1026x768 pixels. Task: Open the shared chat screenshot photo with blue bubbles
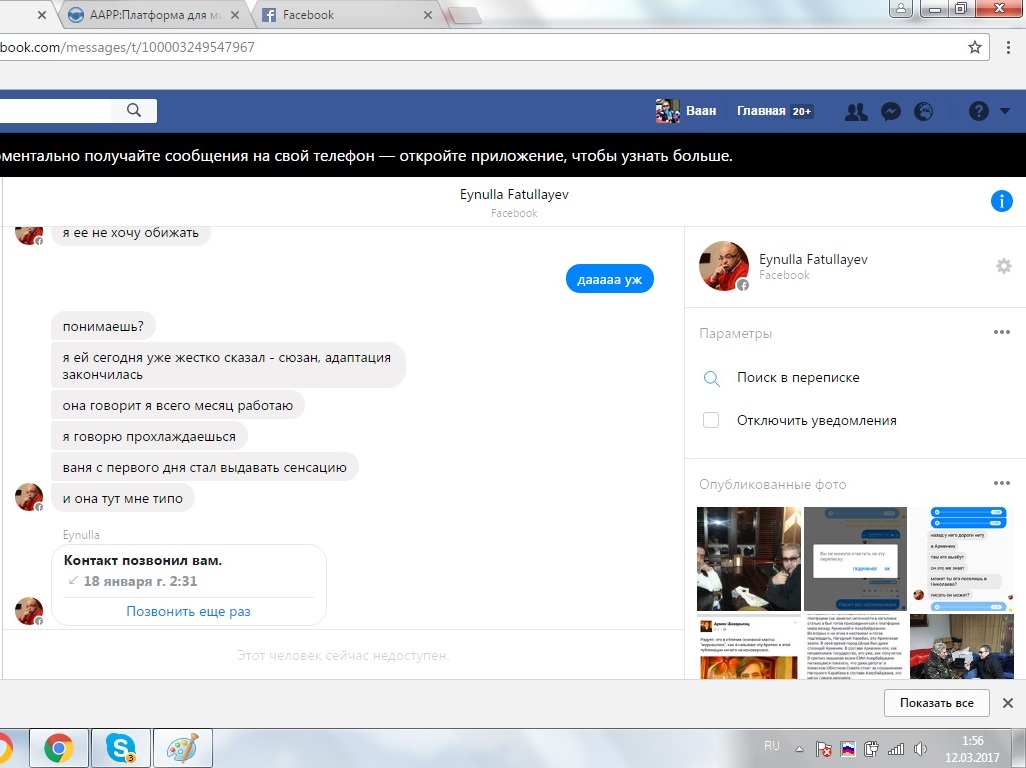(x=962, y=559)
